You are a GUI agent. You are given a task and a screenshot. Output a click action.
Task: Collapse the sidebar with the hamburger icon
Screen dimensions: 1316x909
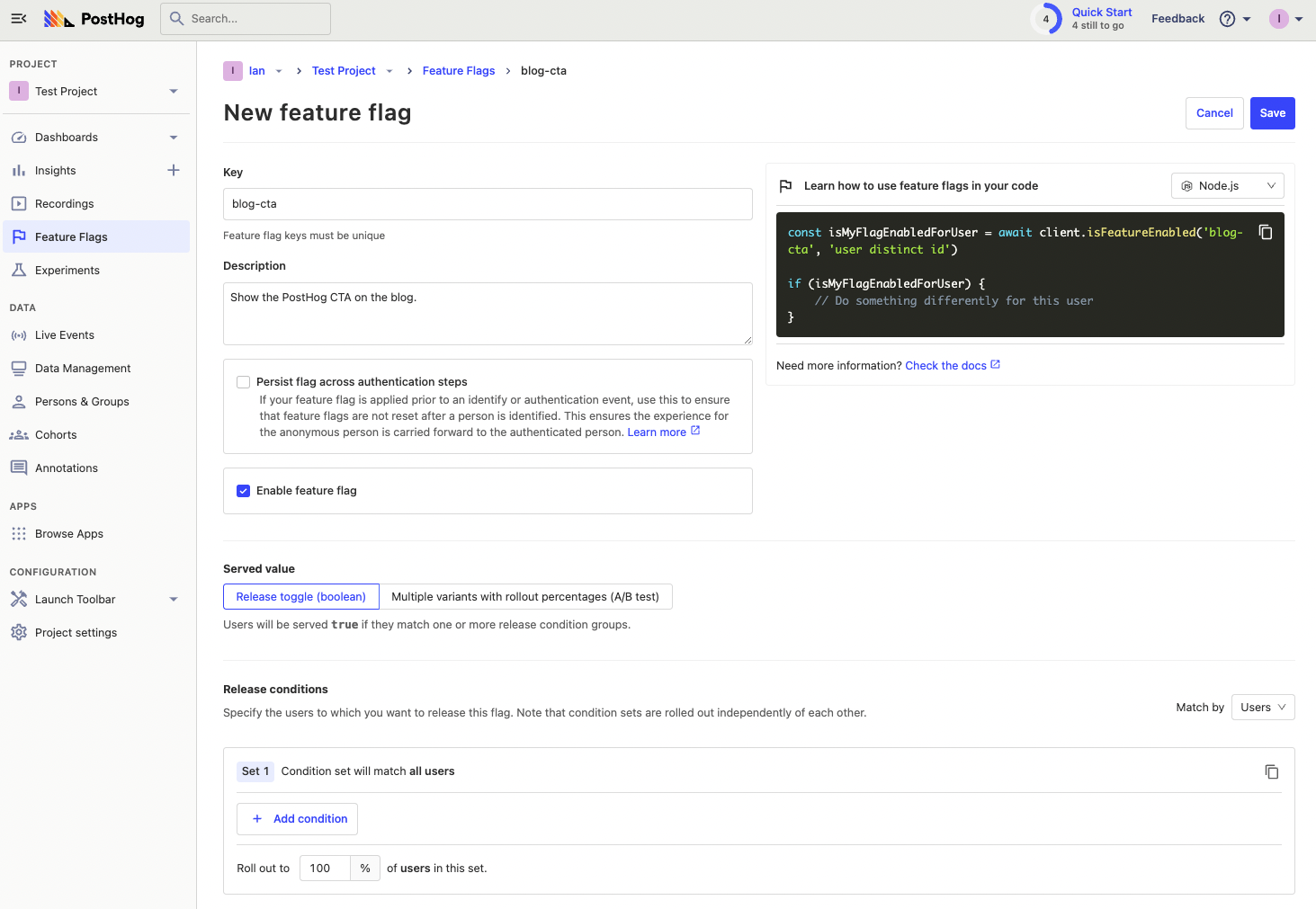tap(18, 18)
